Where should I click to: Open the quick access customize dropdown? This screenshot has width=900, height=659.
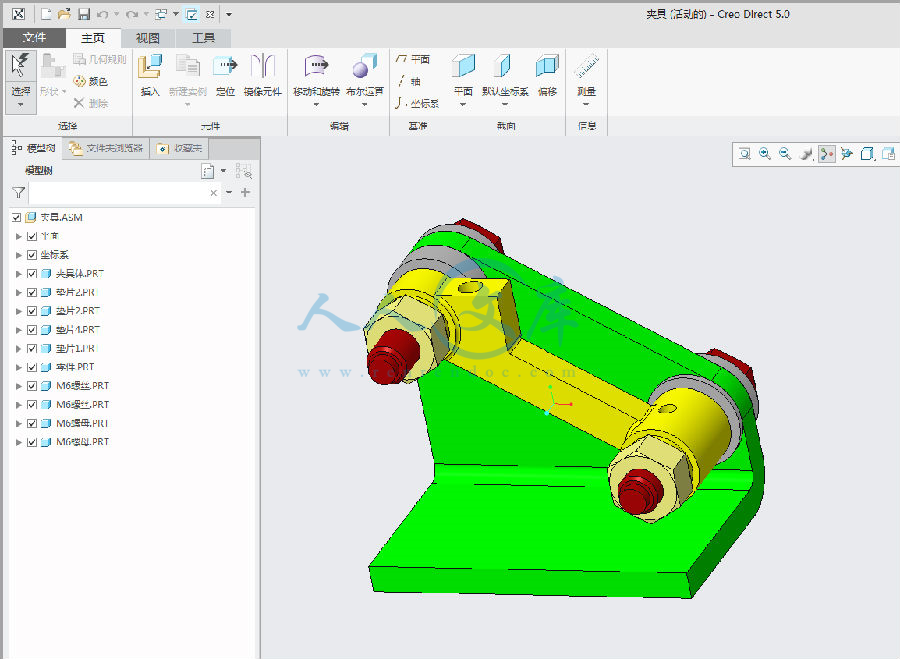click(228, 14)
